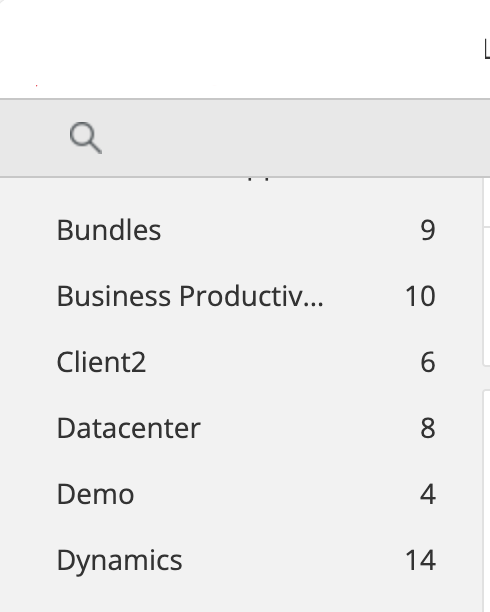The height and width of the screenshot is (612, 490).
Task: Click the count 9 next to Bundles
Action: coord(428,230)
